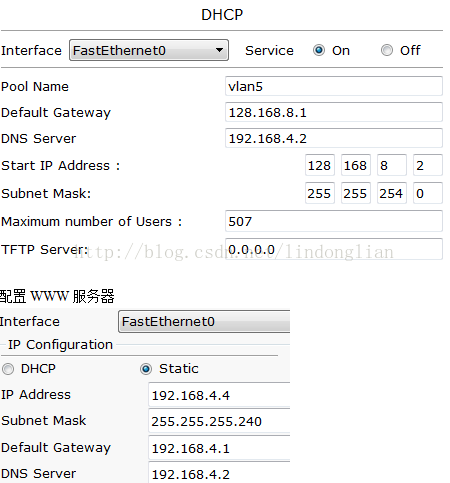
Task: Click static IP Address field 192.168.4.4
Action: click(219, 395)
